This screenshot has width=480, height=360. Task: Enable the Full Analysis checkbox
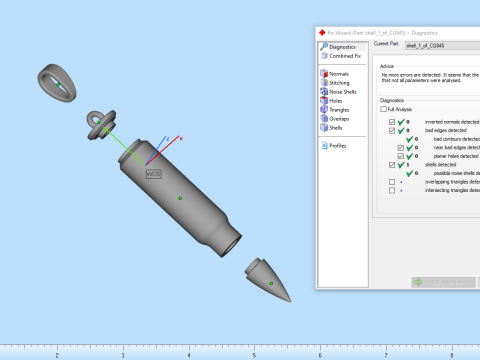(384, 109)
